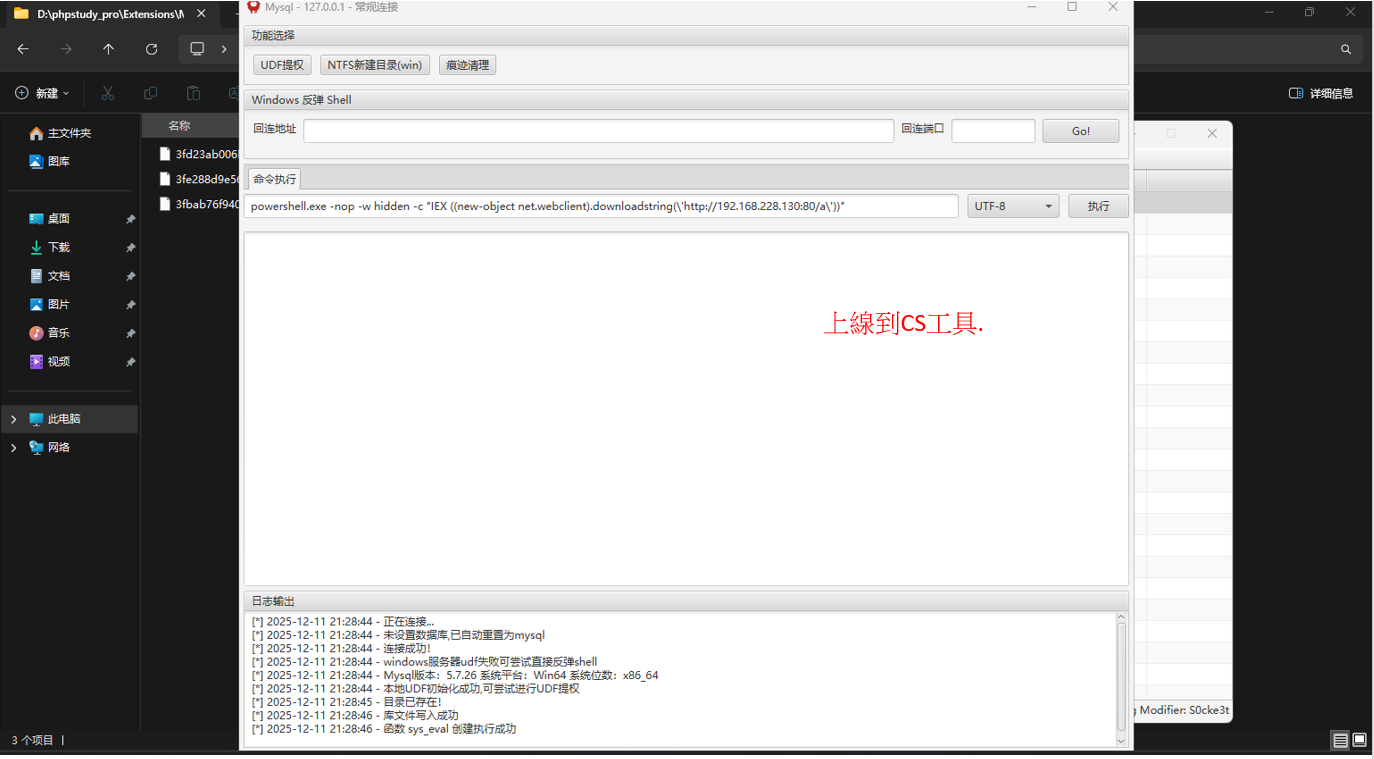Screen dimensions: 1374x759
Task: Click inside the command output text area
Action: 686,409
